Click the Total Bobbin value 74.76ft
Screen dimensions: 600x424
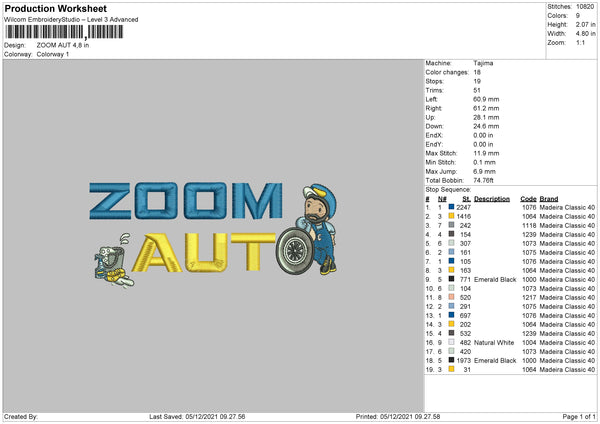point(483,180)
